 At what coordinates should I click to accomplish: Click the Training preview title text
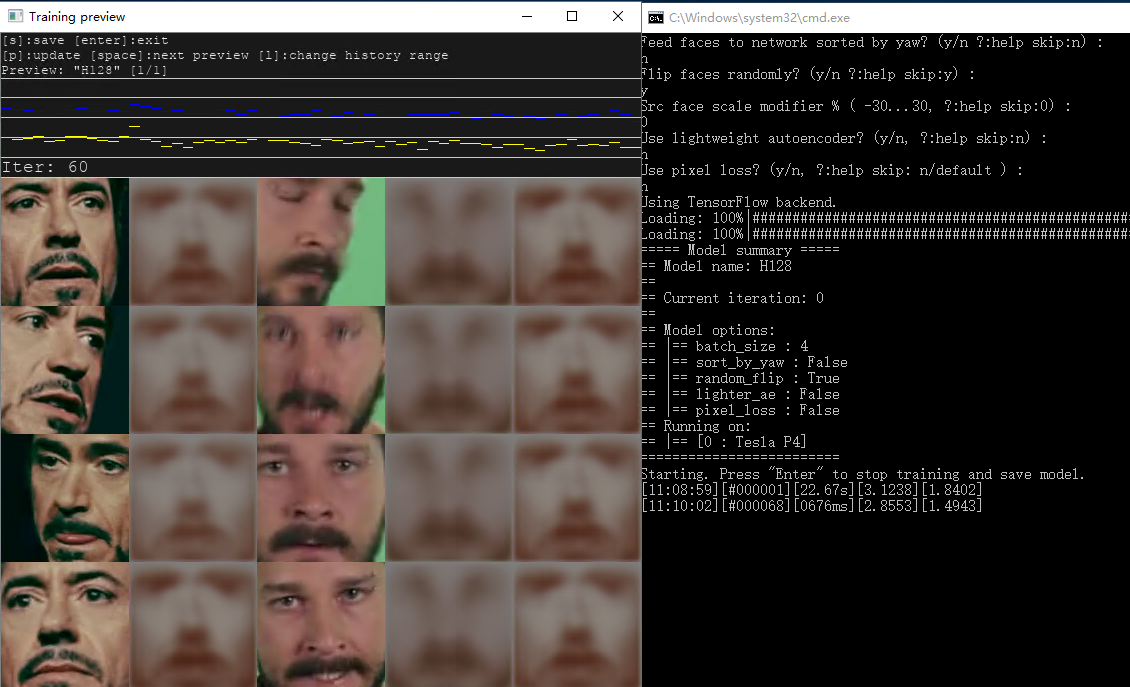(x=77, y=17)
